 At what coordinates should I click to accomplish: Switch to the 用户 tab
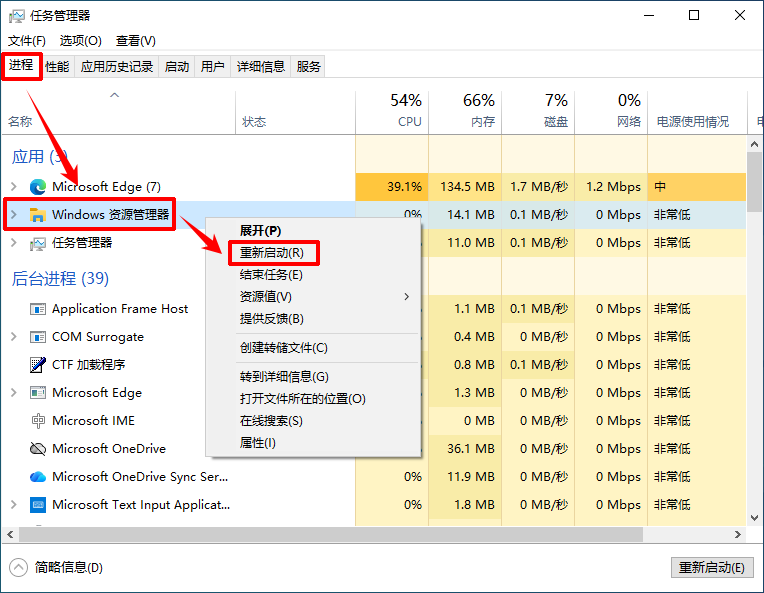[212, 66]
